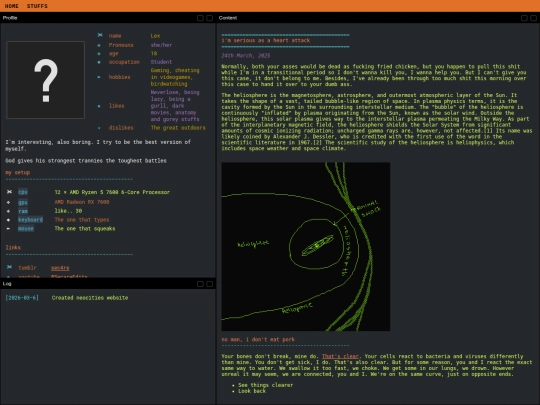Click the "God gives his strongest" sentence
This screenshot has height=405, width=540.
click(86, 161)
